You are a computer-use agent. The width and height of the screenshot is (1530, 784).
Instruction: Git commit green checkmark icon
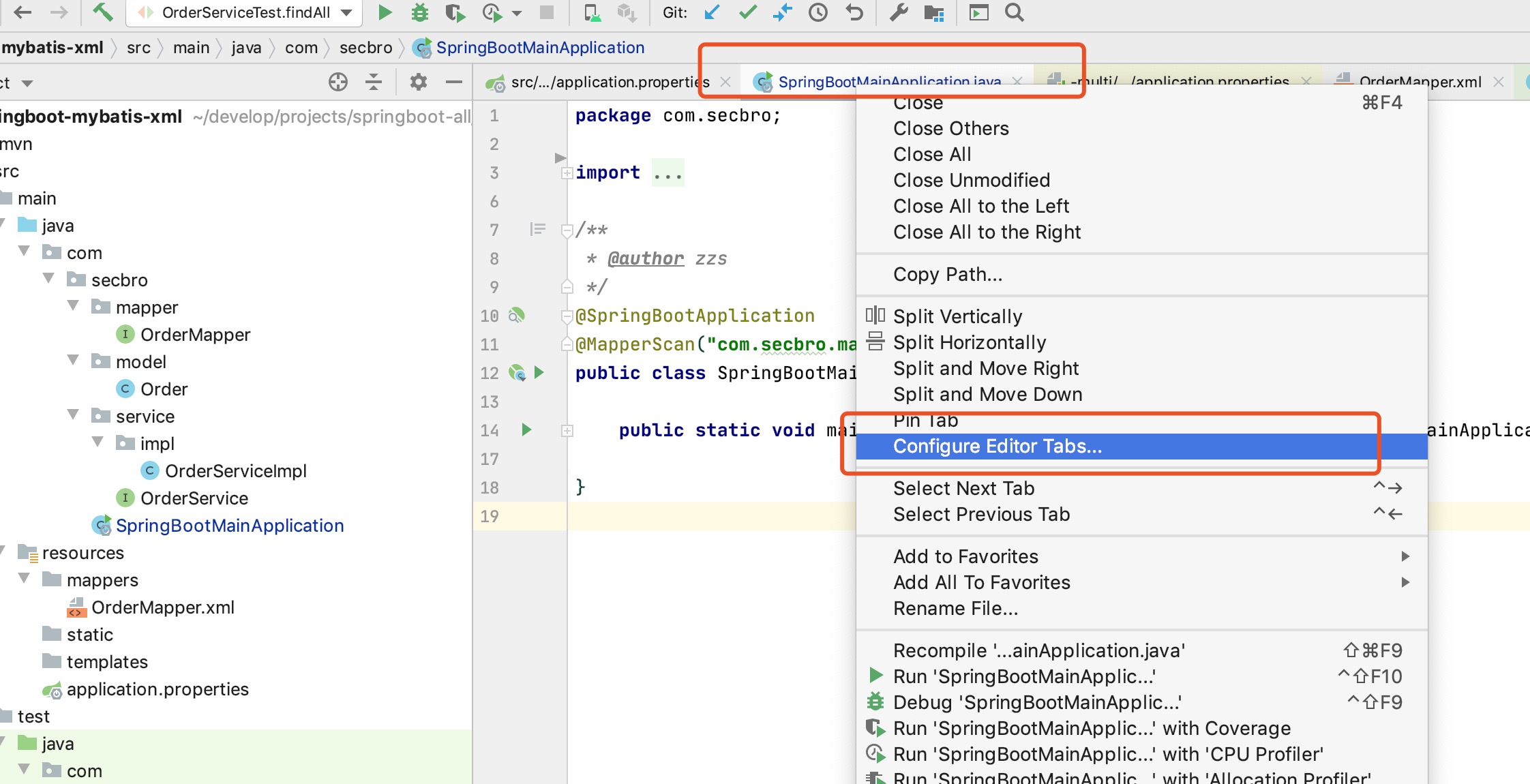point(748,12)
